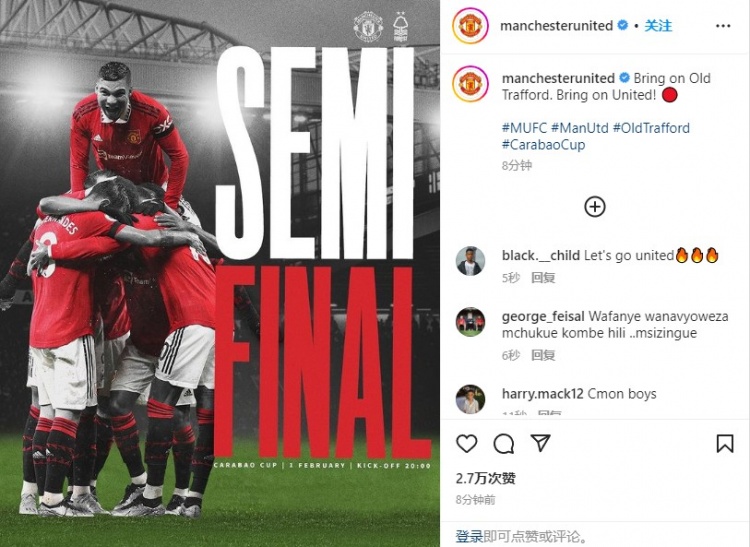
Task: Open the #OldTrafford hashtag link
Action: click(x=651, y=128)
